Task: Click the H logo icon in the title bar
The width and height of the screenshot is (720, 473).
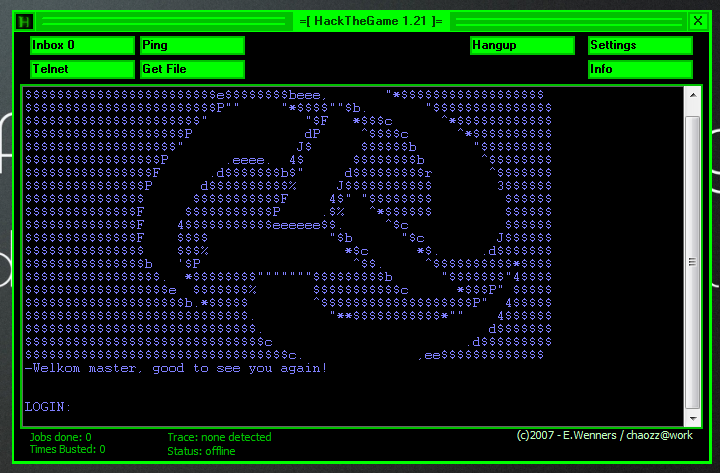Action: [x=24, y=22]
